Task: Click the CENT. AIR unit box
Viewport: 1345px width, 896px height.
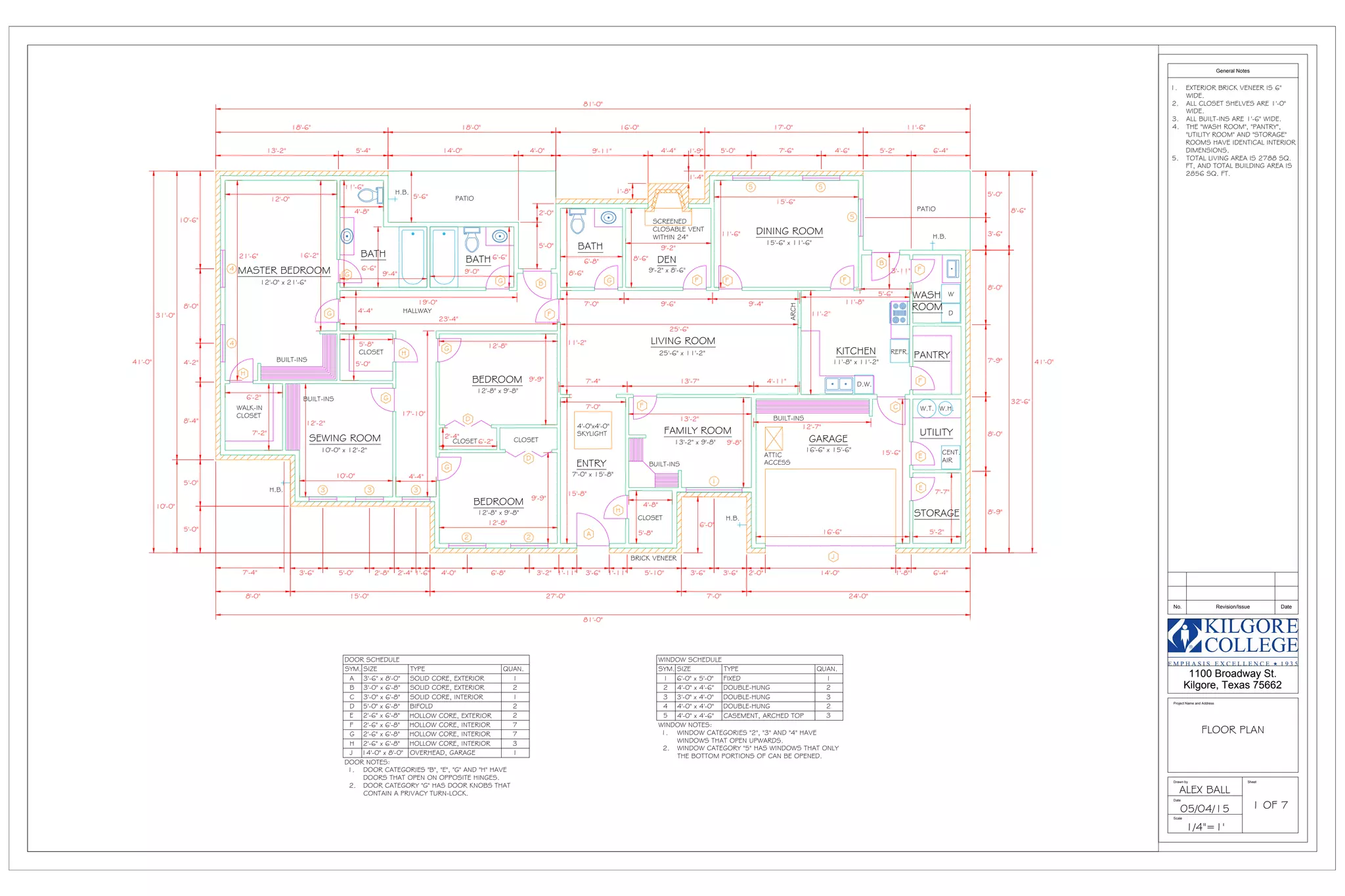Action: pyautogui.click(x=950, y=456)
